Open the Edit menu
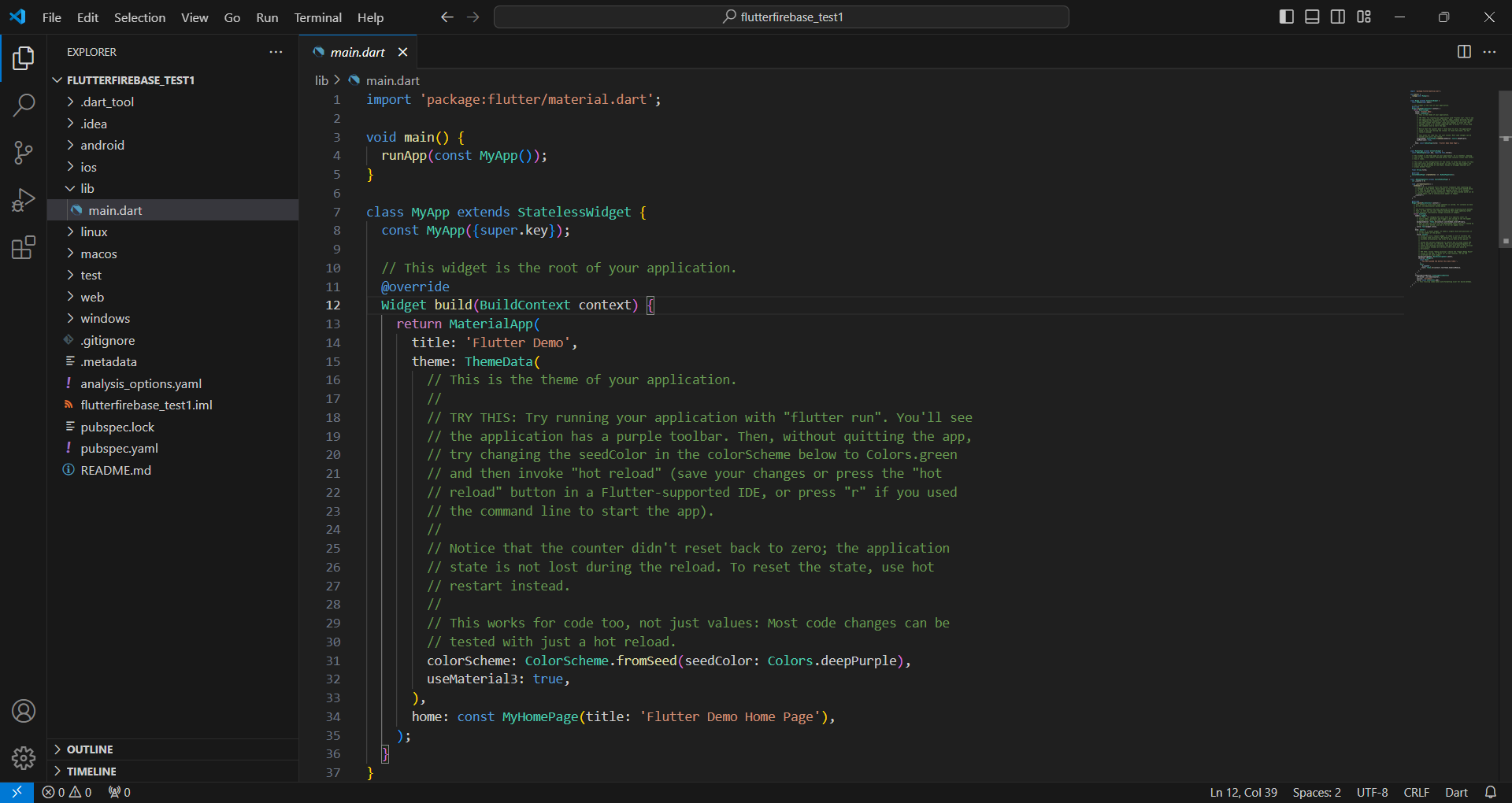Viewport: 1512px width, 803px height. click(x=87, y=17)
